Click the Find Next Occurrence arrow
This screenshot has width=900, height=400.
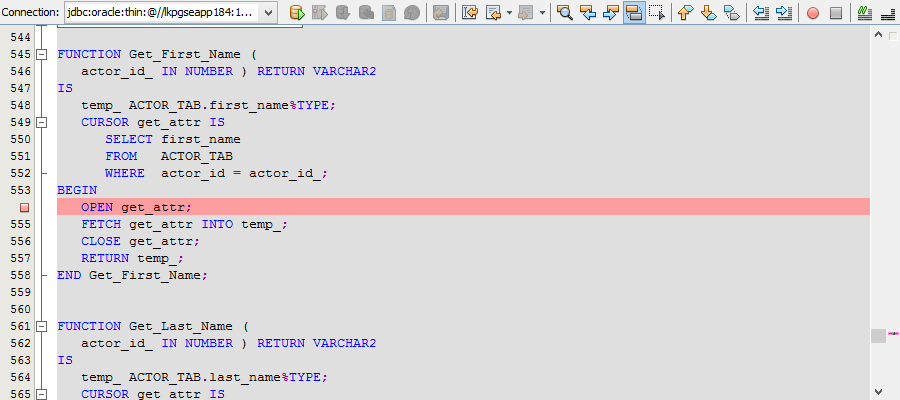pos(611,13)
